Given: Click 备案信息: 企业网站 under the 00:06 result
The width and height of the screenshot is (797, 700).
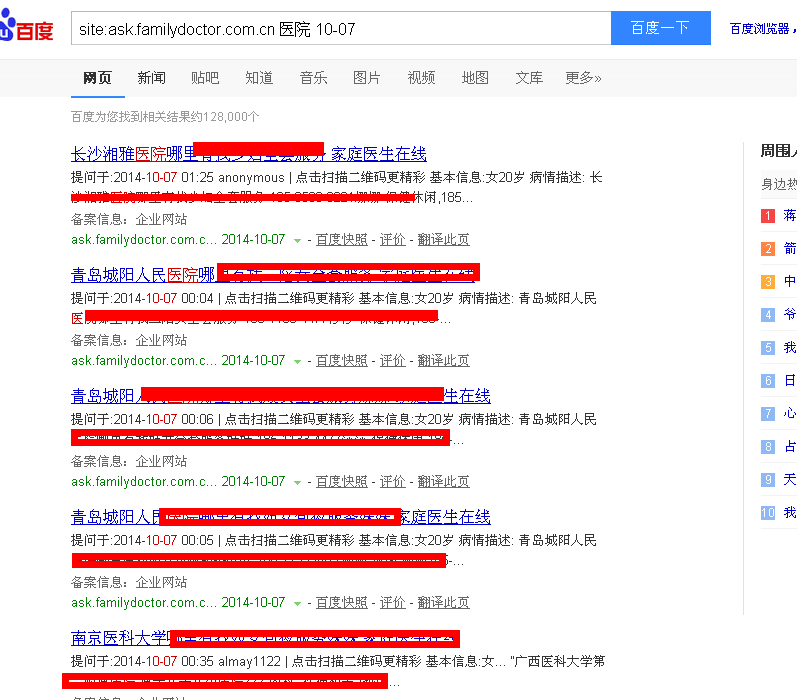Looking at the screenshot, I should point(129,461).
